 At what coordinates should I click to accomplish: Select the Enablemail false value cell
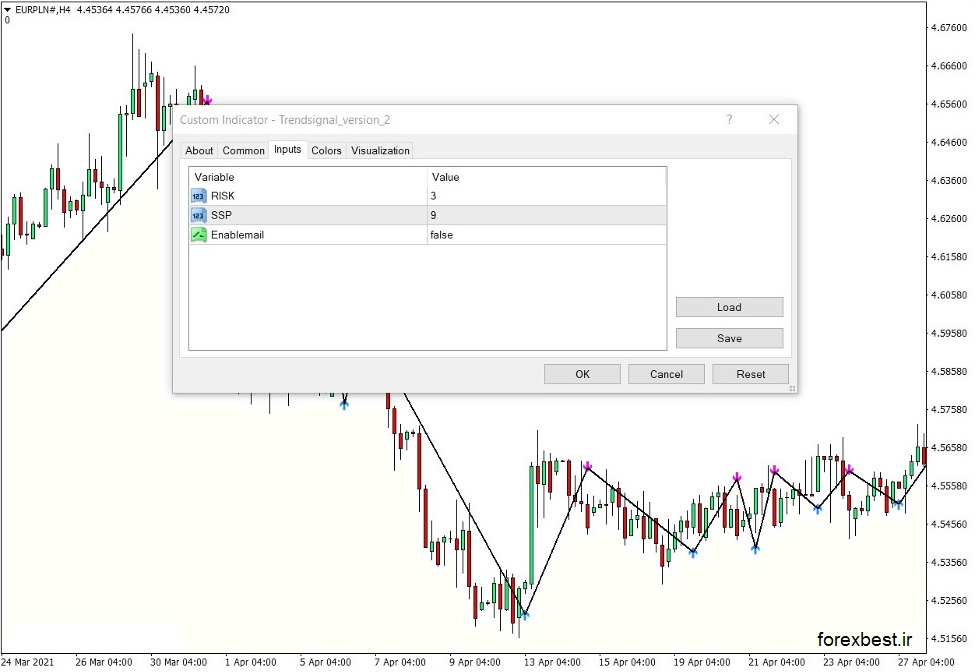click(x=546, y=234)
